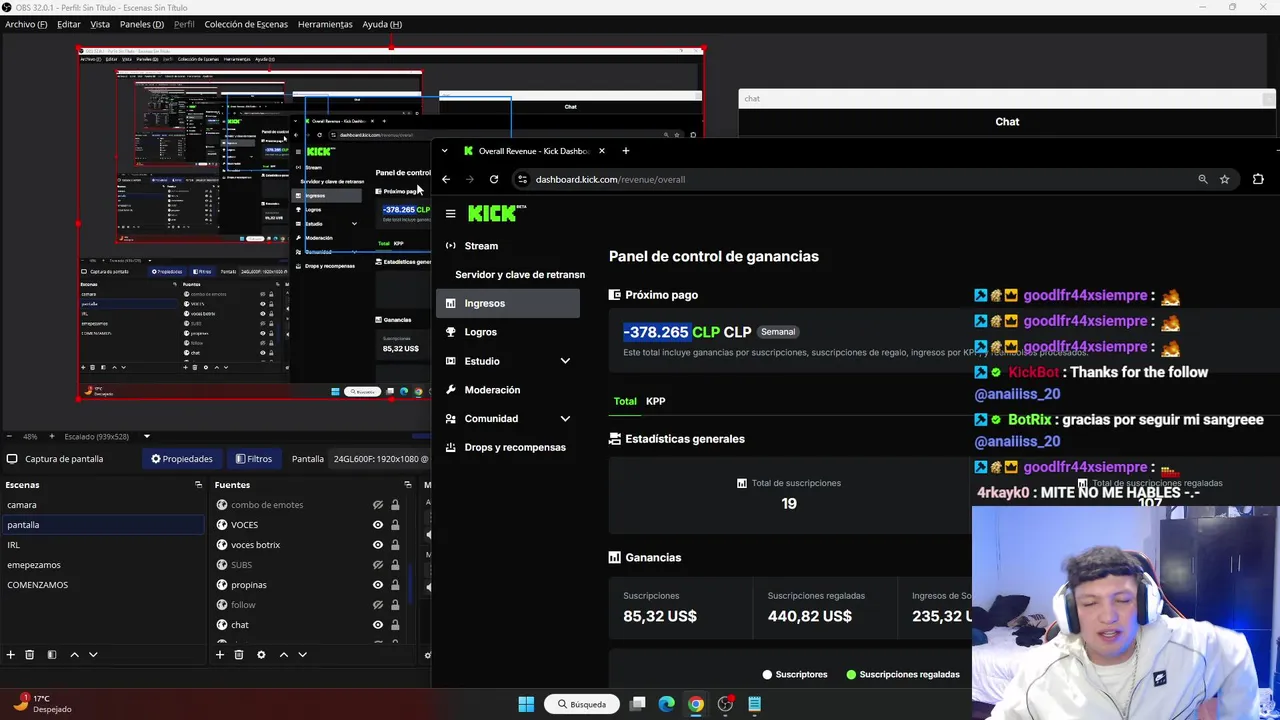Open the Archivo menu in OBS
Image resolution: width=1280 pixels, height=720 pixels.
pyautogui.click(x=26, y=24)
